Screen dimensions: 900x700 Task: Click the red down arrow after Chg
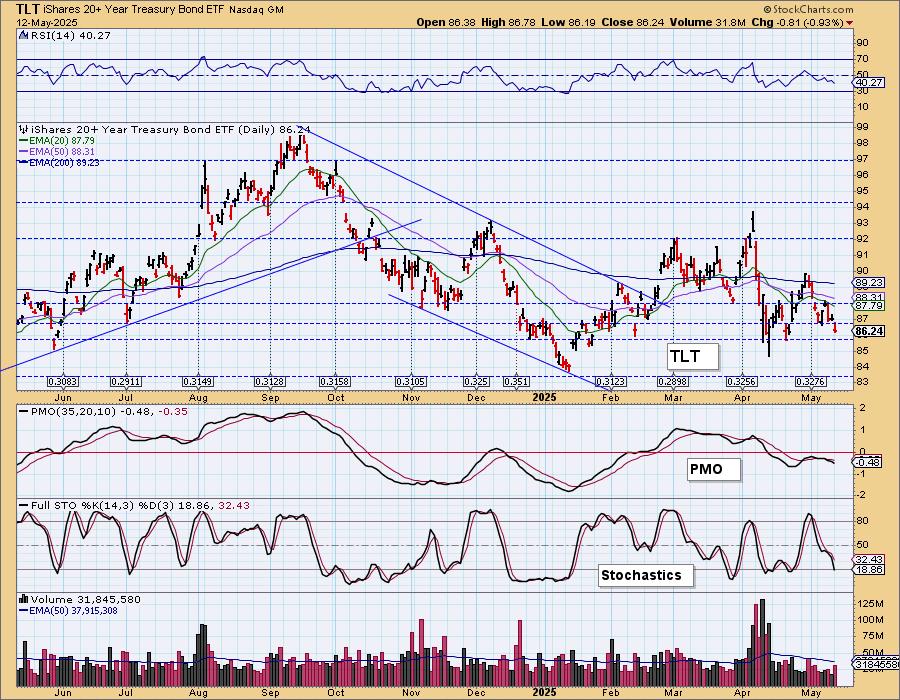(849, 22)
